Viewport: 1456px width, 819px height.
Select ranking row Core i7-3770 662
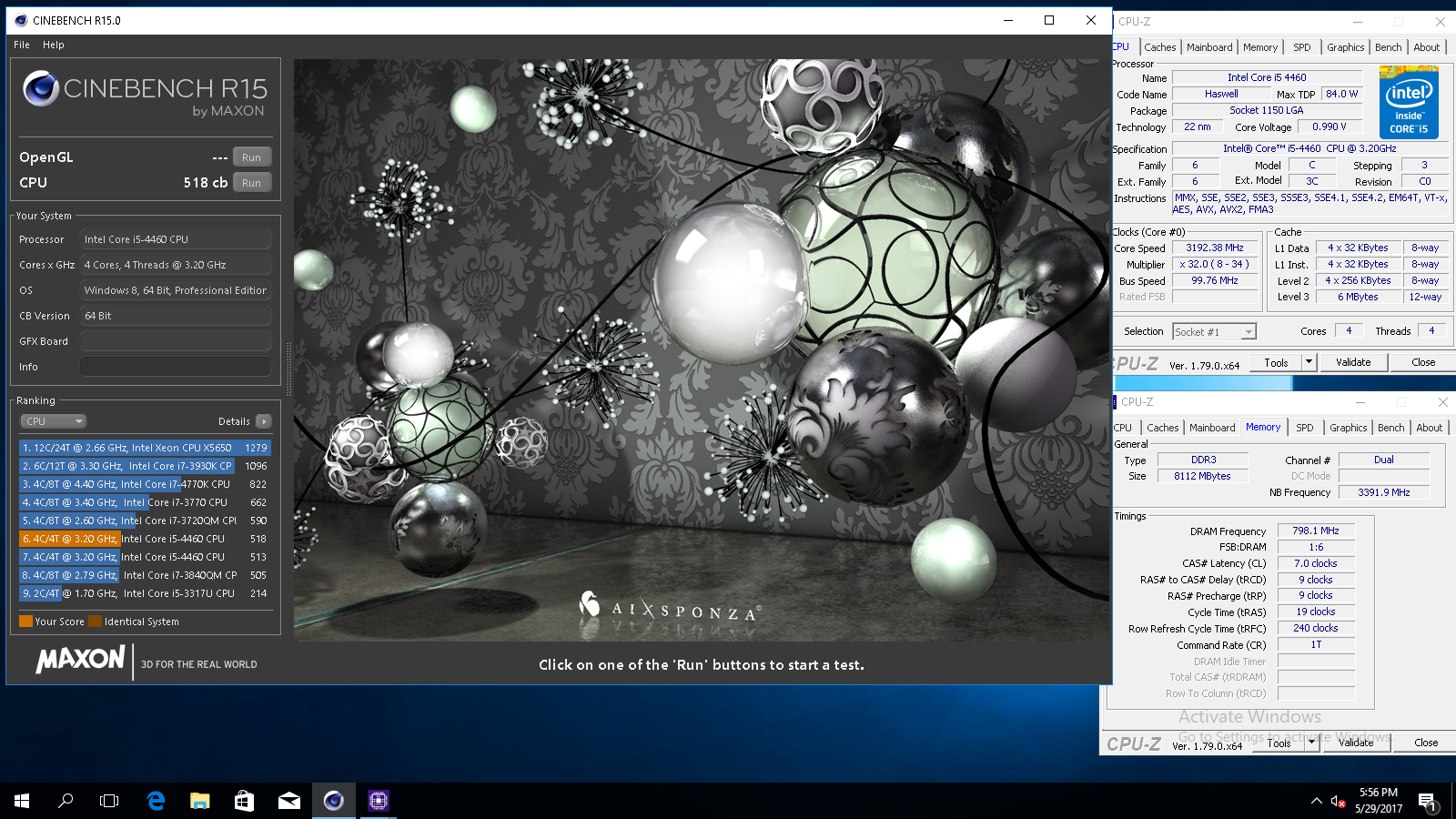pos(145,502)
